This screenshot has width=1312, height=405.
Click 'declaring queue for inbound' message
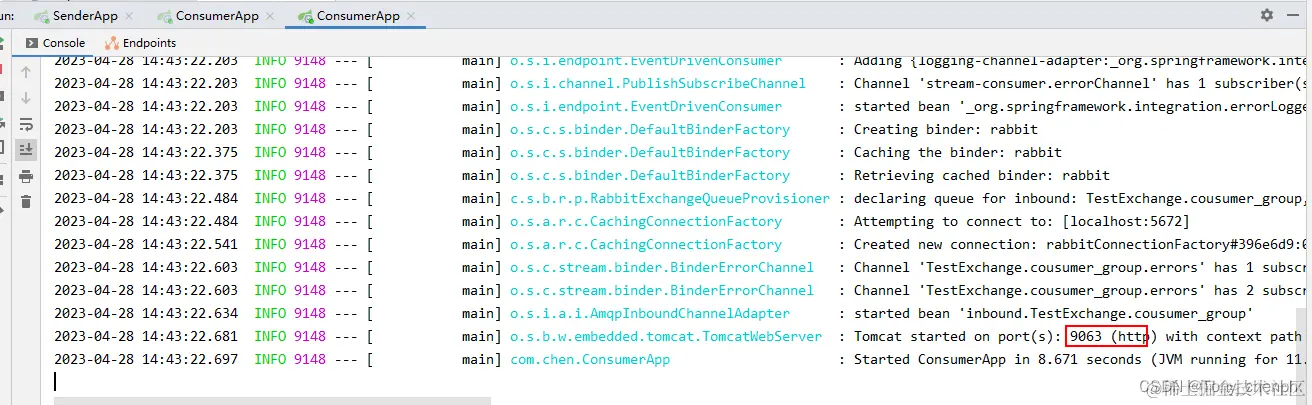[x=1079, y=198]
